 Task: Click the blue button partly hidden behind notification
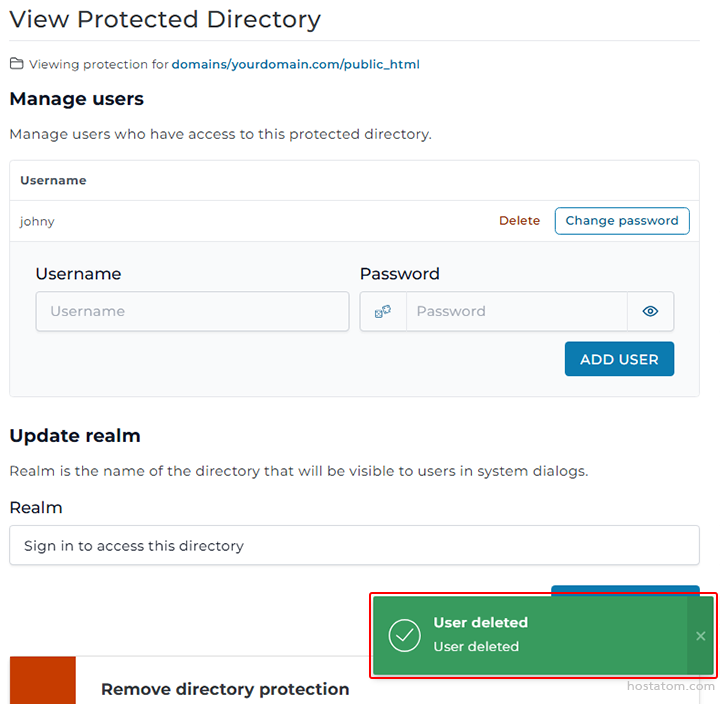(x=625, y=589)
